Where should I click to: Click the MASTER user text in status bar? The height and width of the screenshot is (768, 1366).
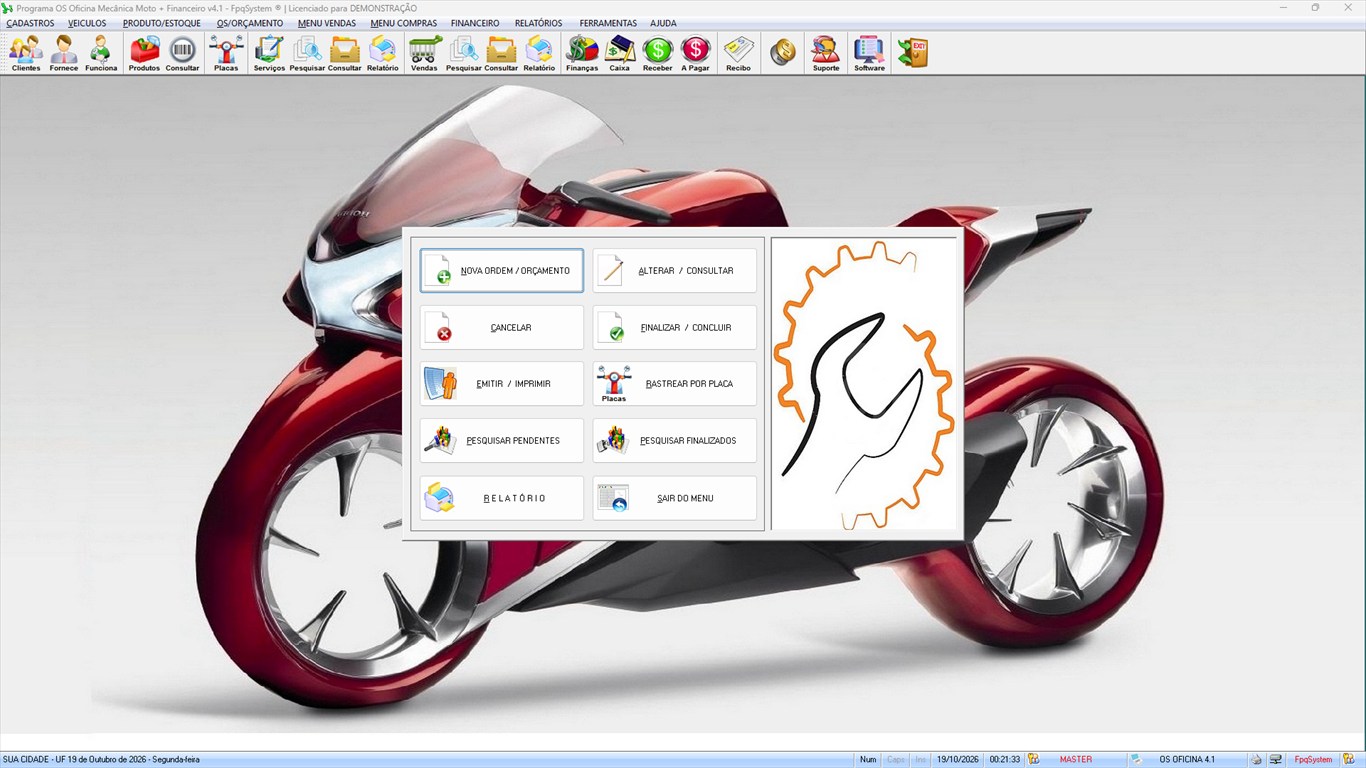[x=1076, y=760]
